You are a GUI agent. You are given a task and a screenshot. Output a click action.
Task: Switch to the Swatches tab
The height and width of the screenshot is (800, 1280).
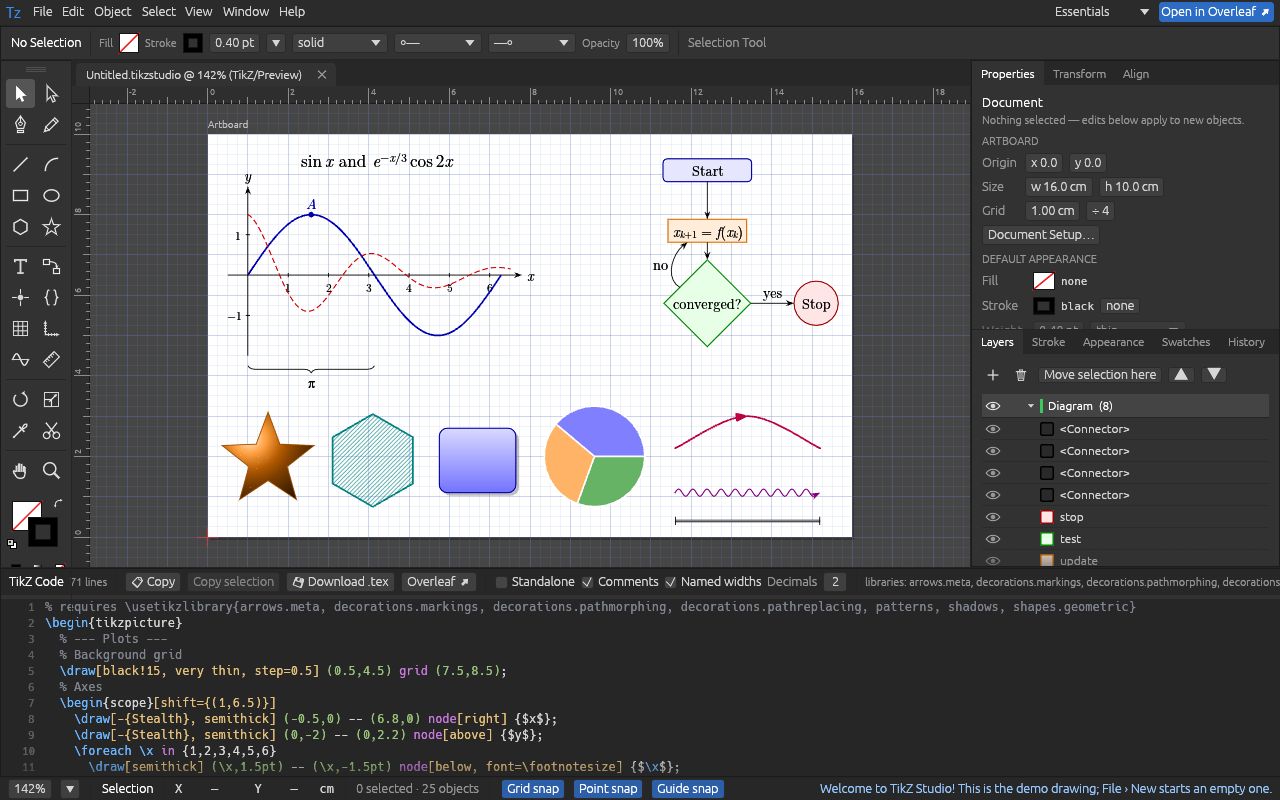(x=1185, y=342)
